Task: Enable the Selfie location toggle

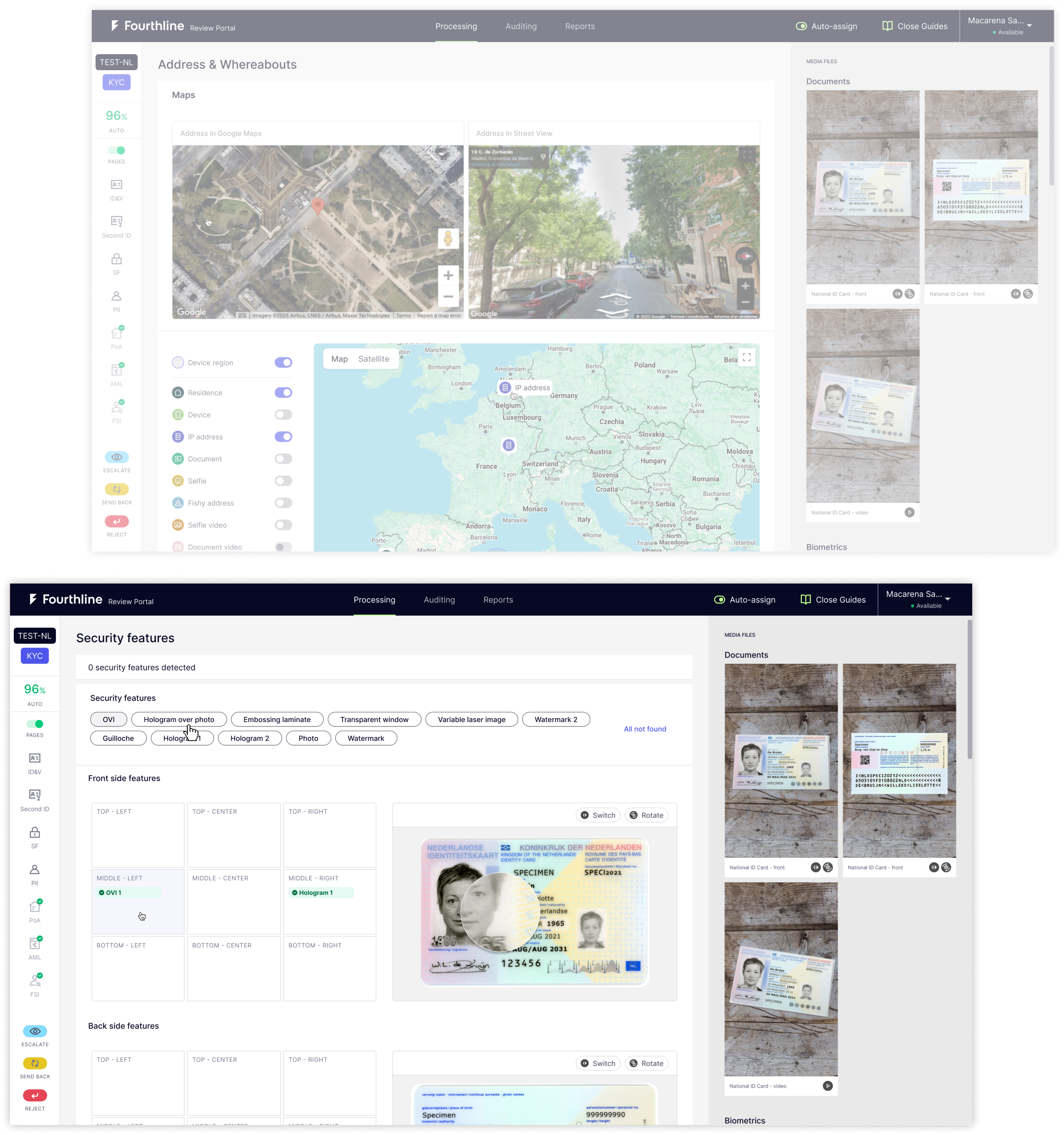Action: [x=283, y=481]
